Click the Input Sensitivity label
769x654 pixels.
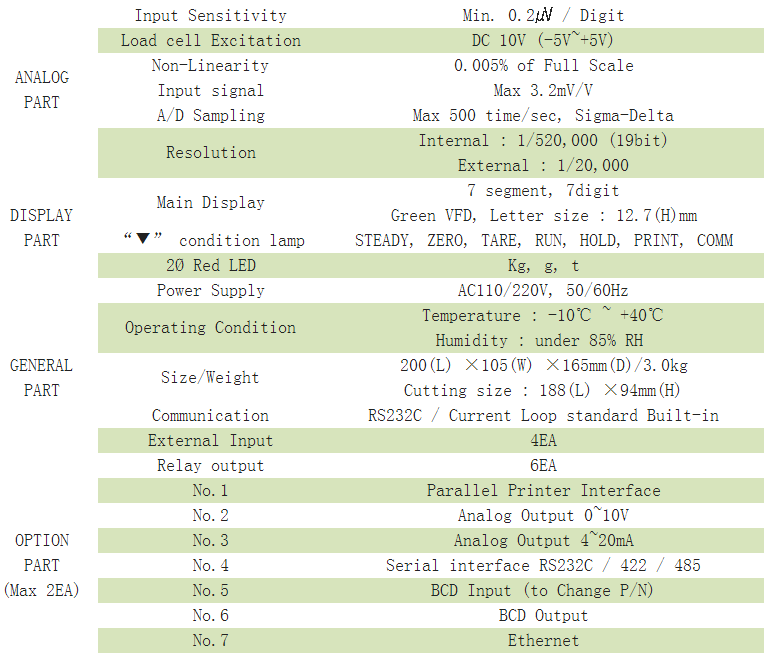pyautogui.click(x=210, y=15)
